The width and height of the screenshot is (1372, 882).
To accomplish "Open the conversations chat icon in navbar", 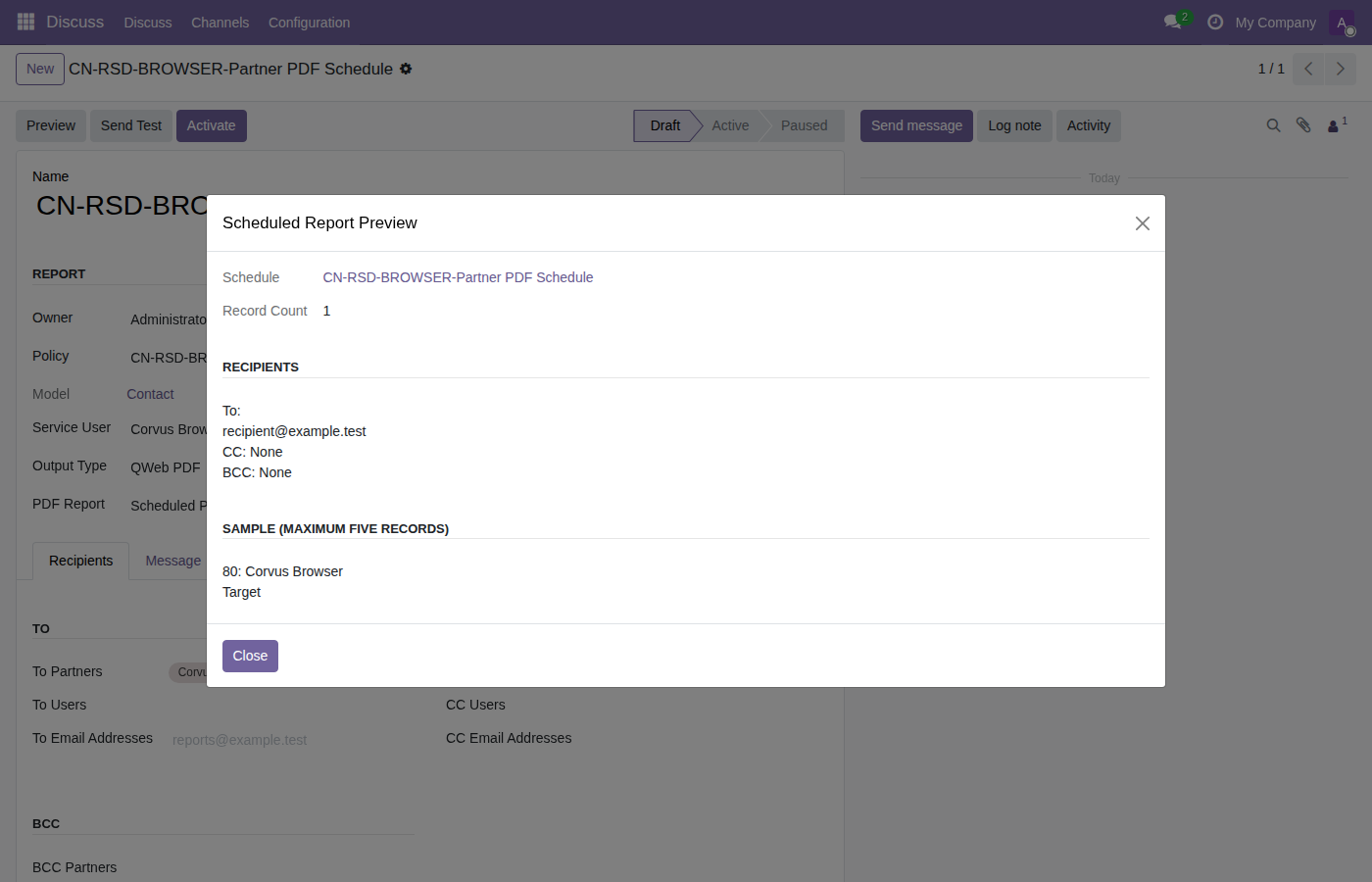I will [x=1172, y=22].
